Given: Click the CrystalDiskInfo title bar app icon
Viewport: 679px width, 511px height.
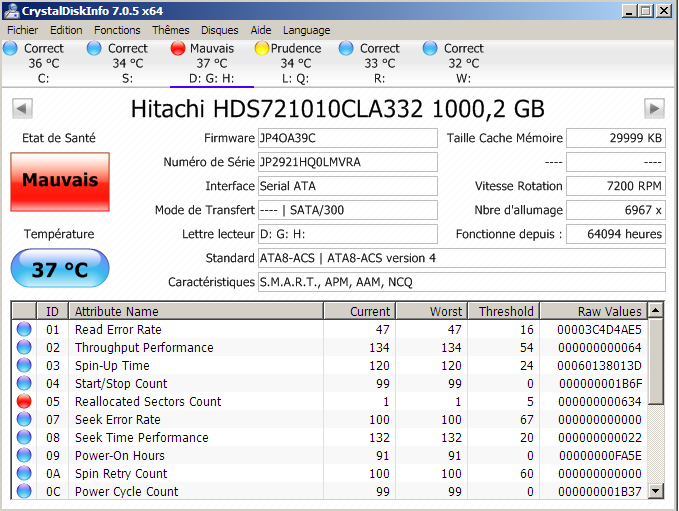Looking at the screenshot, I should pos(12,10).
